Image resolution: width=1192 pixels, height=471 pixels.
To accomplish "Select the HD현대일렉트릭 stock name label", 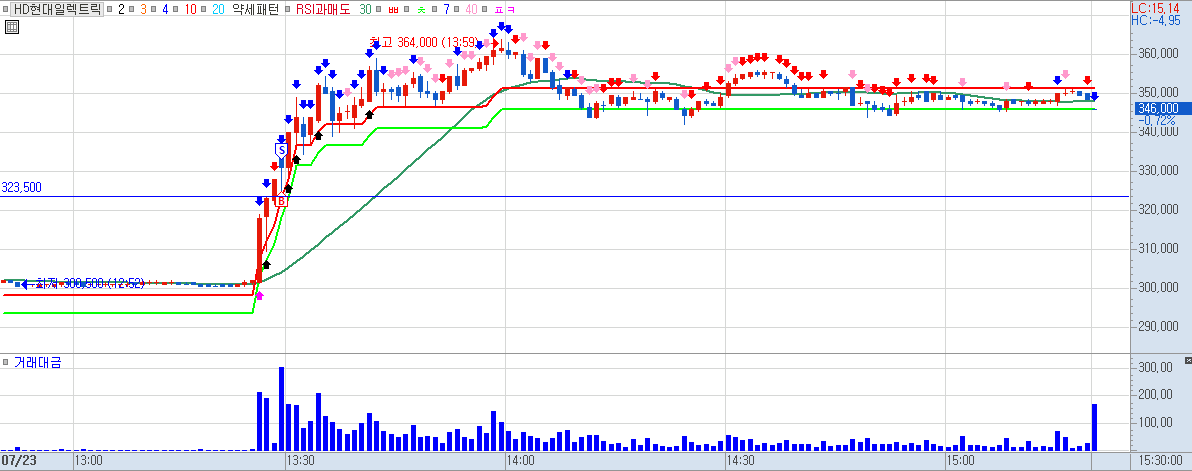I will [x=57, y=9].
